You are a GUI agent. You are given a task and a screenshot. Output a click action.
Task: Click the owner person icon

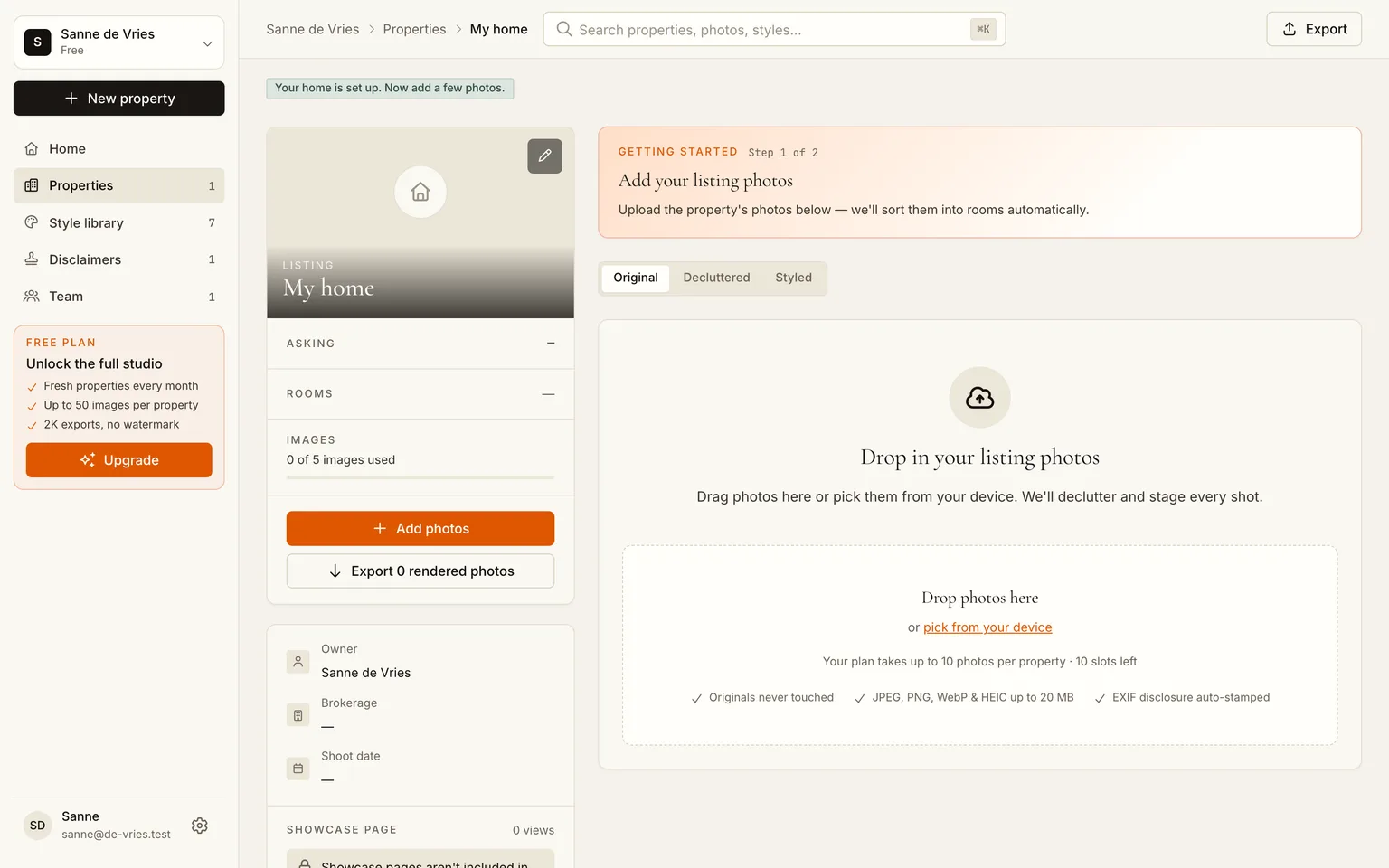(x=298, y=662)
